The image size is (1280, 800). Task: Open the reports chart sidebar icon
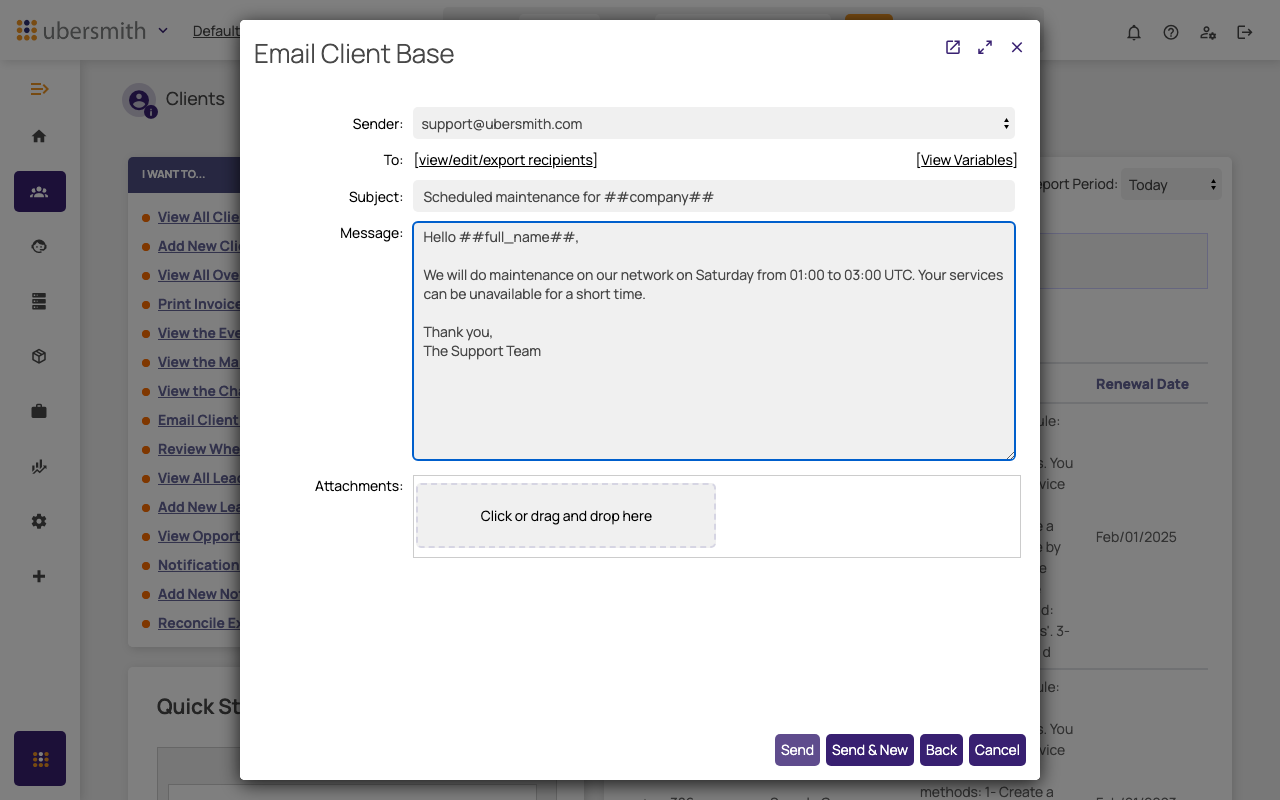click(x=39, y=466)
